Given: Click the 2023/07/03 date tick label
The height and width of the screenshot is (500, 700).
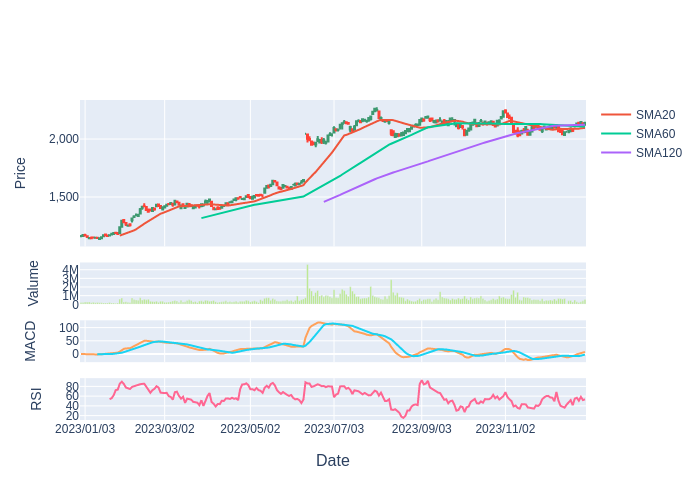Looking at the screenshot, I should coord(334,429).
